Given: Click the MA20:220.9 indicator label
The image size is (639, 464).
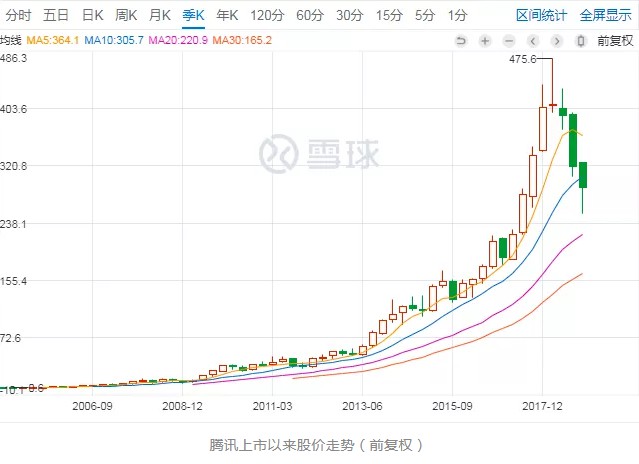Looking at the screenshot, I should click(178, 40).
